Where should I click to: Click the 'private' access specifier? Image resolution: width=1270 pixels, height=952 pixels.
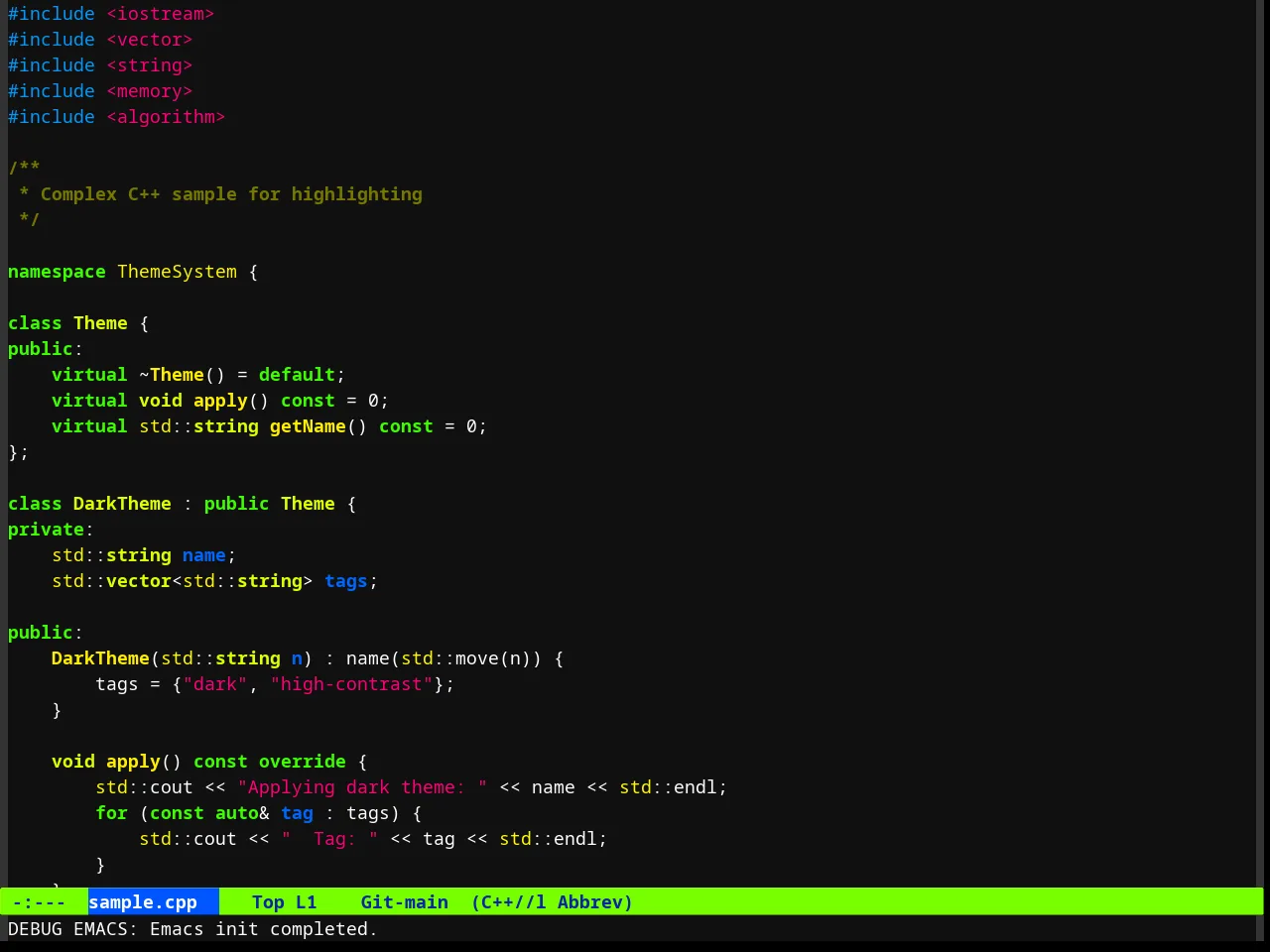(46, 530)
